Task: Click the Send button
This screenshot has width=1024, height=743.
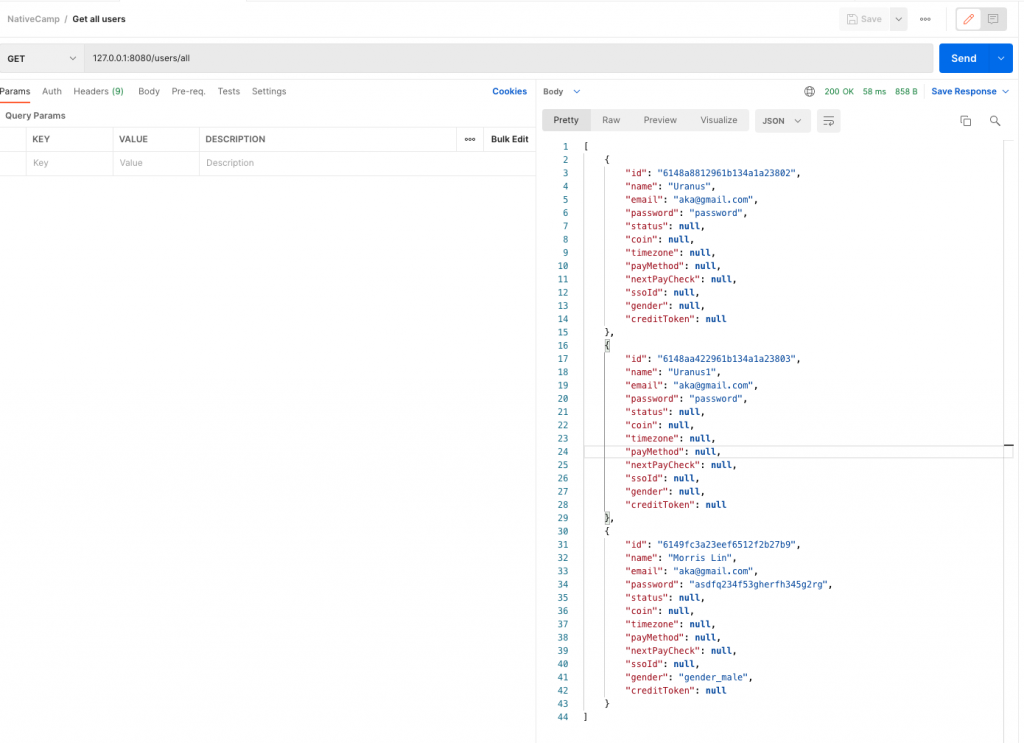Action: (x=964, y=58)
